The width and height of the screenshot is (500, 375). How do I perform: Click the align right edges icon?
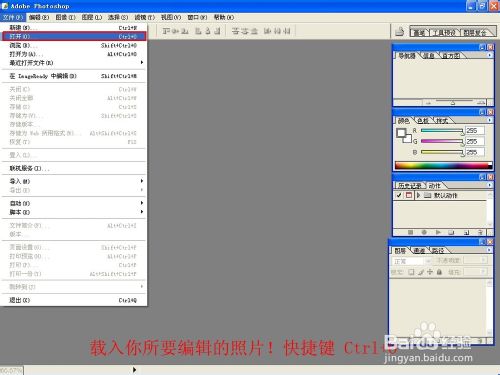pyautogui.click(x=217, y=31)
